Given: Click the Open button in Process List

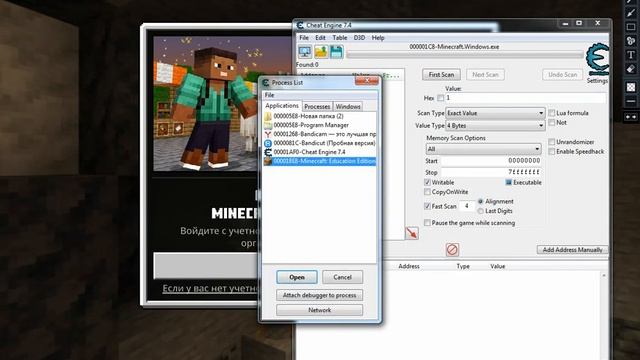Looking at the screenshot, I should [x=297, y=277].
